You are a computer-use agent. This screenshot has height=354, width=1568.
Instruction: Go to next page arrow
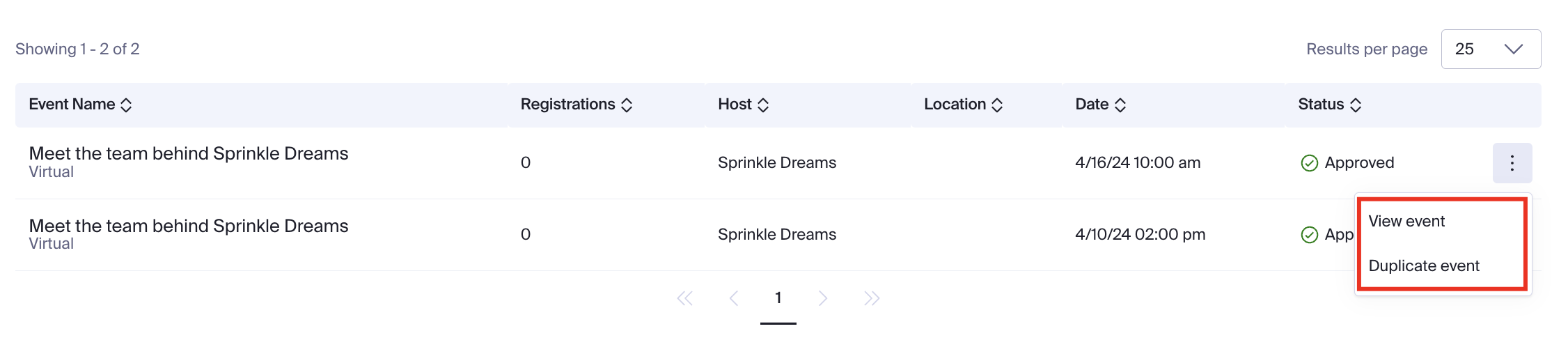pyautogui.click(x=823, y=298)
